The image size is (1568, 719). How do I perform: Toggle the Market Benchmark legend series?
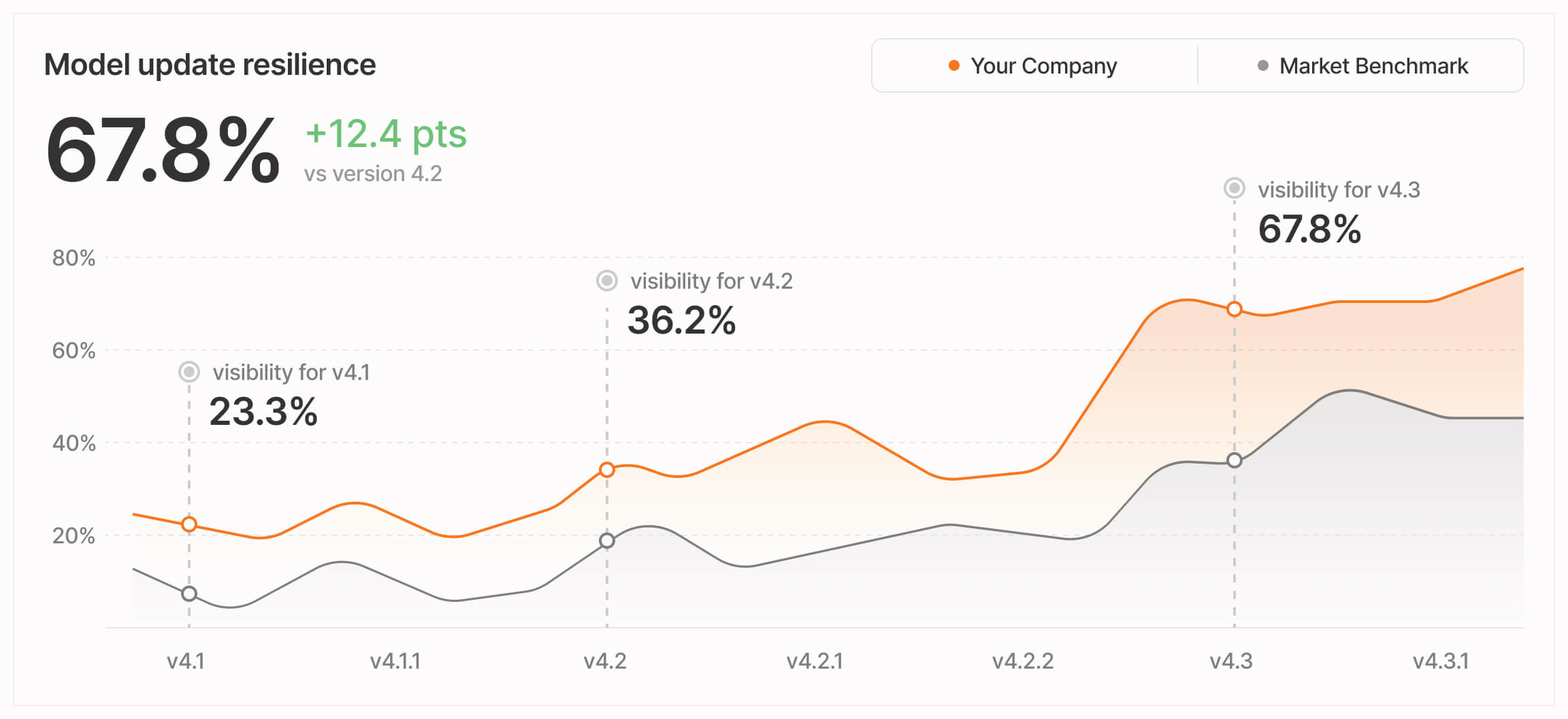[1361, 66]
